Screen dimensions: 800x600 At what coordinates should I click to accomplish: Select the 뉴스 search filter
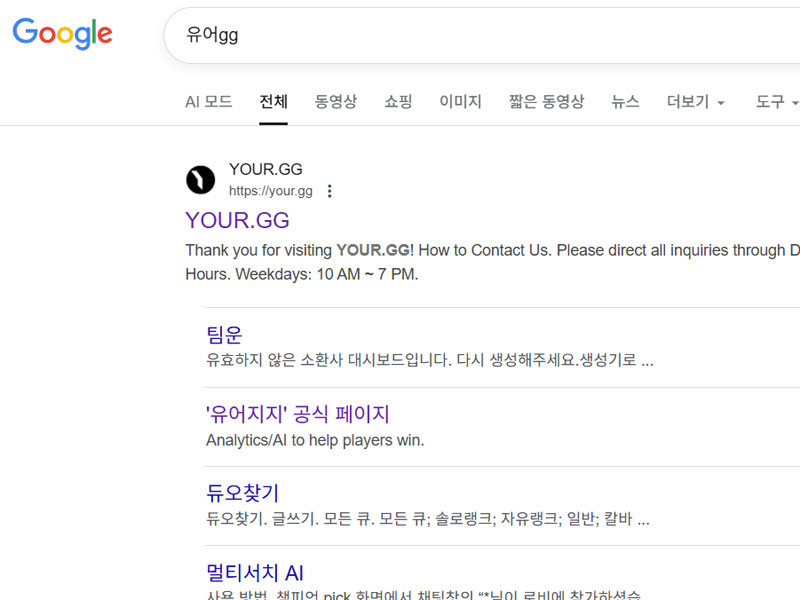pyautogui.click(x=625, y=101)
